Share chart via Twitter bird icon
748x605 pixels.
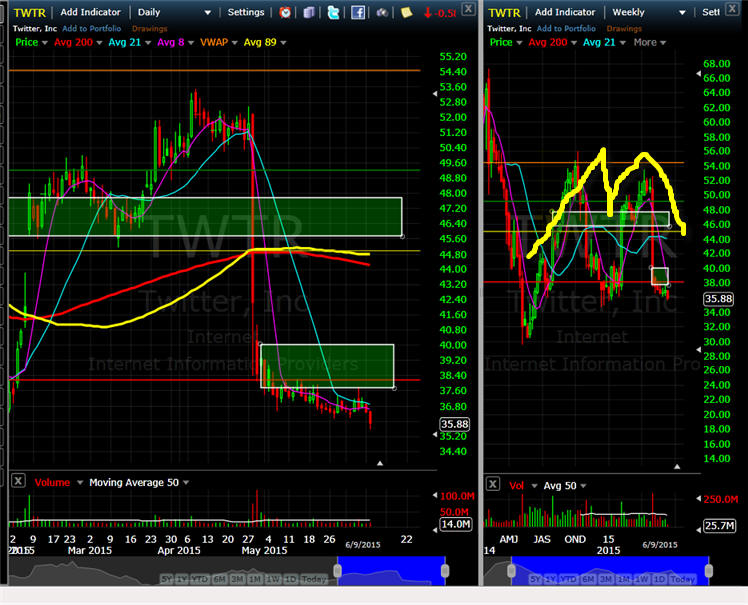pos(333,12)
